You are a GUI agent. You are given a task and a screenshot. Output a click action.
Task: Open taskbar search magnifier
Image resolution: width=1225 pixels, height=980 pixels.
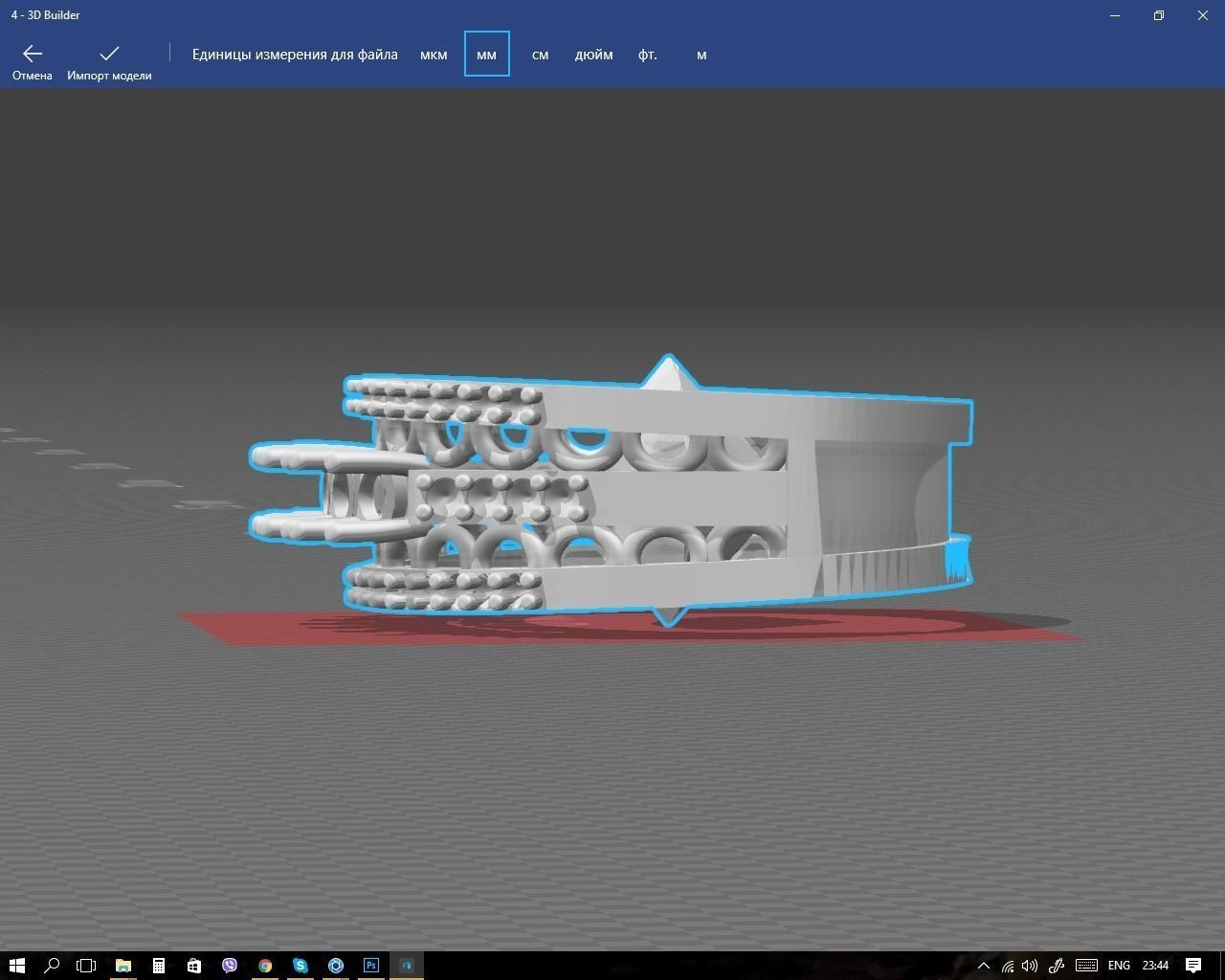[52, 965]
